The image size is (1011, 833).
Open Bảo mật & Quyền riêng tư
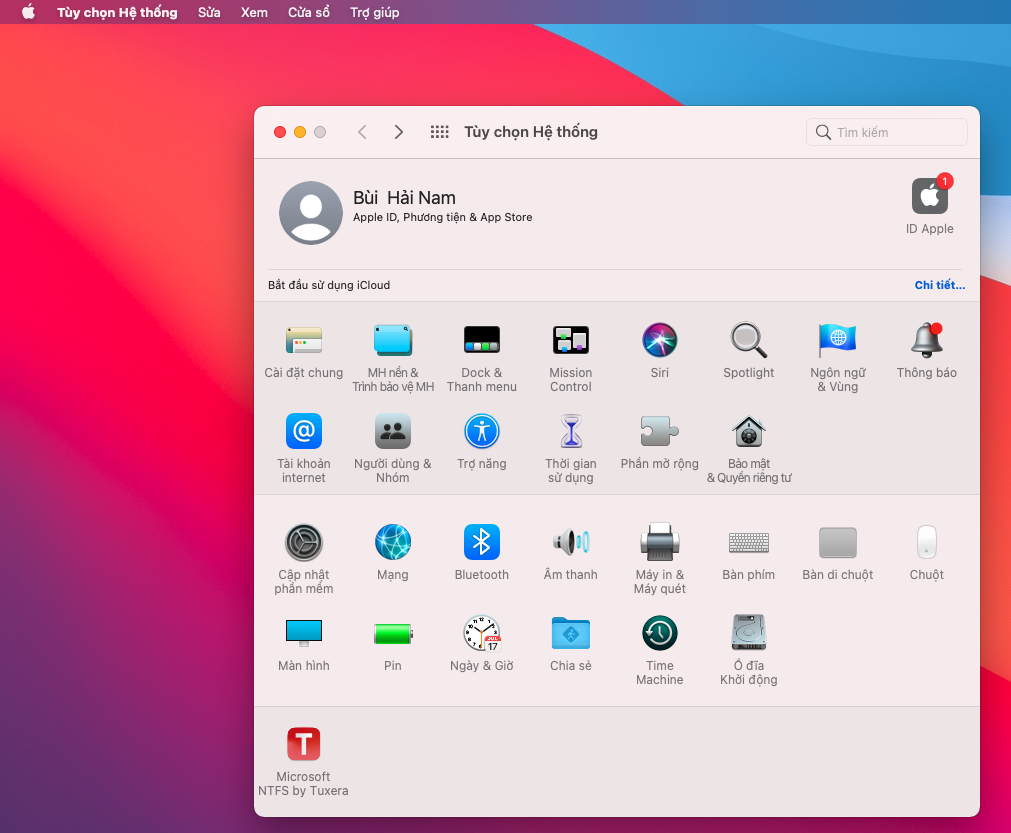coord(749,431)
